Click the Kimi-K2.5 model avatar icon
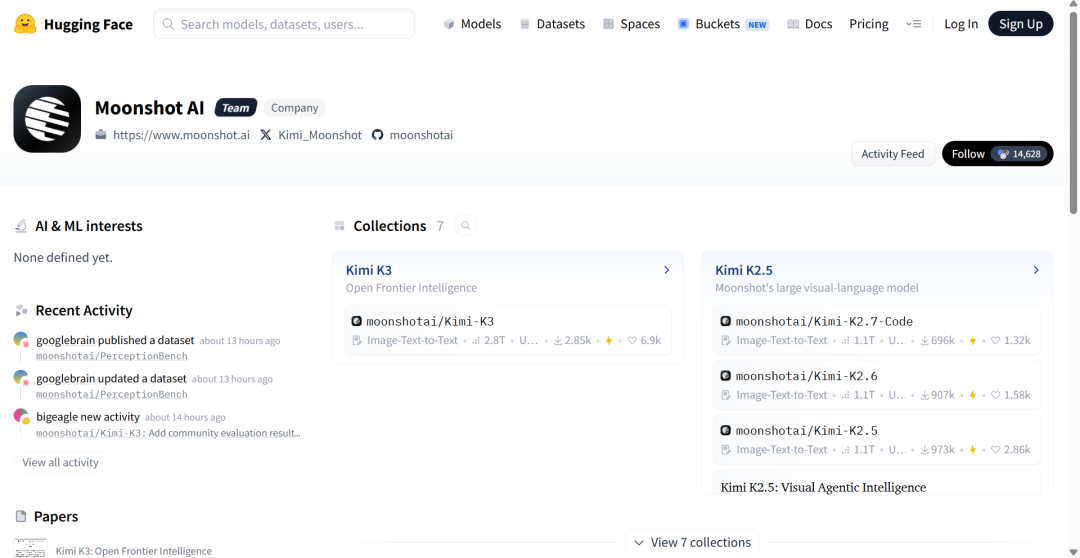 tap(725, 431)
